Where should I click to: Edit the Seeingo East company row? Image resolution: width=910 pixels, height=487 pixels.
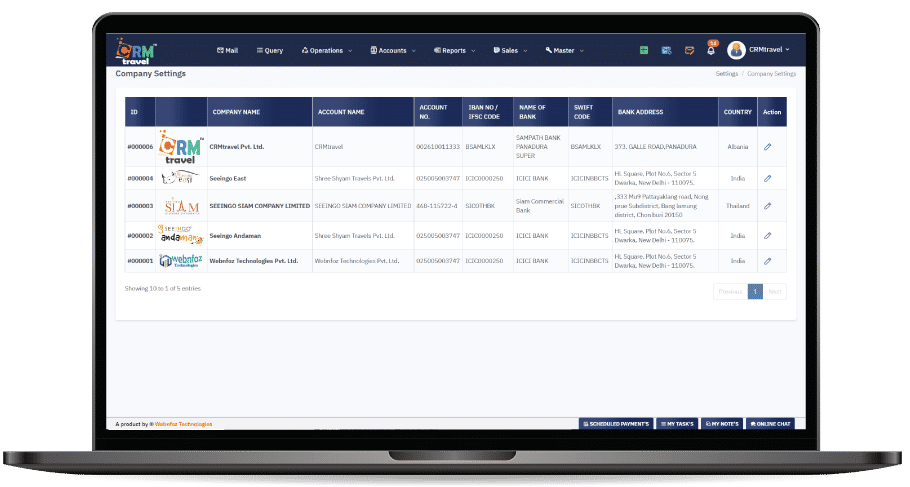coord(767,178)
